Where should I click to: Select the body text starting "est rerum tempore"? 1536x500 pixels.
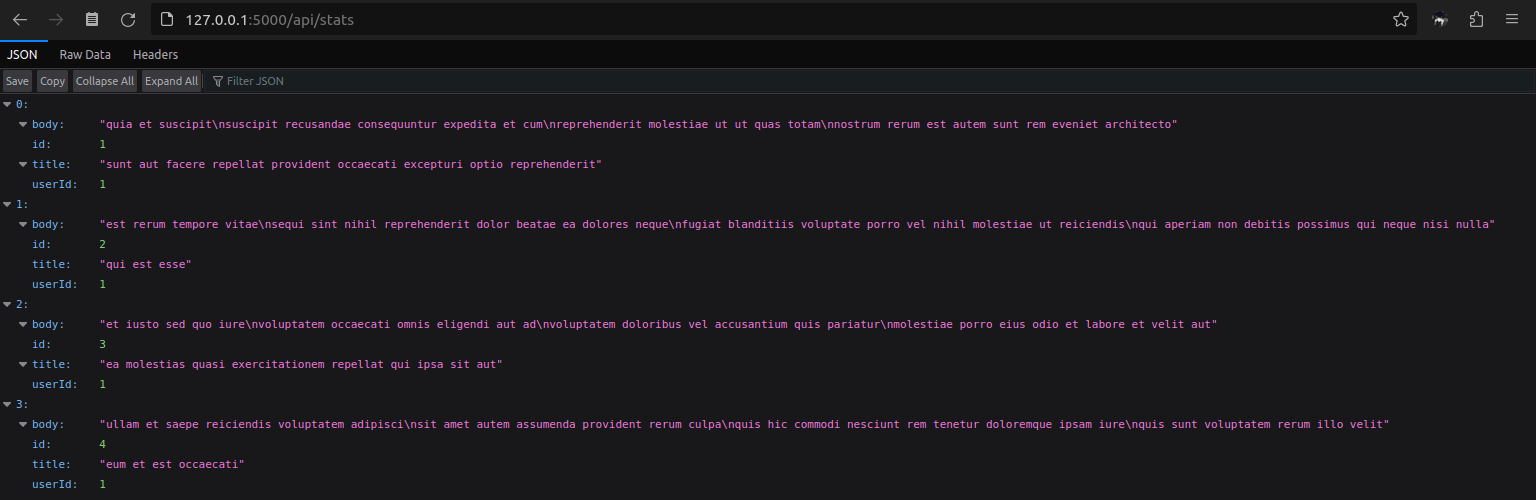click(x=797, y=224)
